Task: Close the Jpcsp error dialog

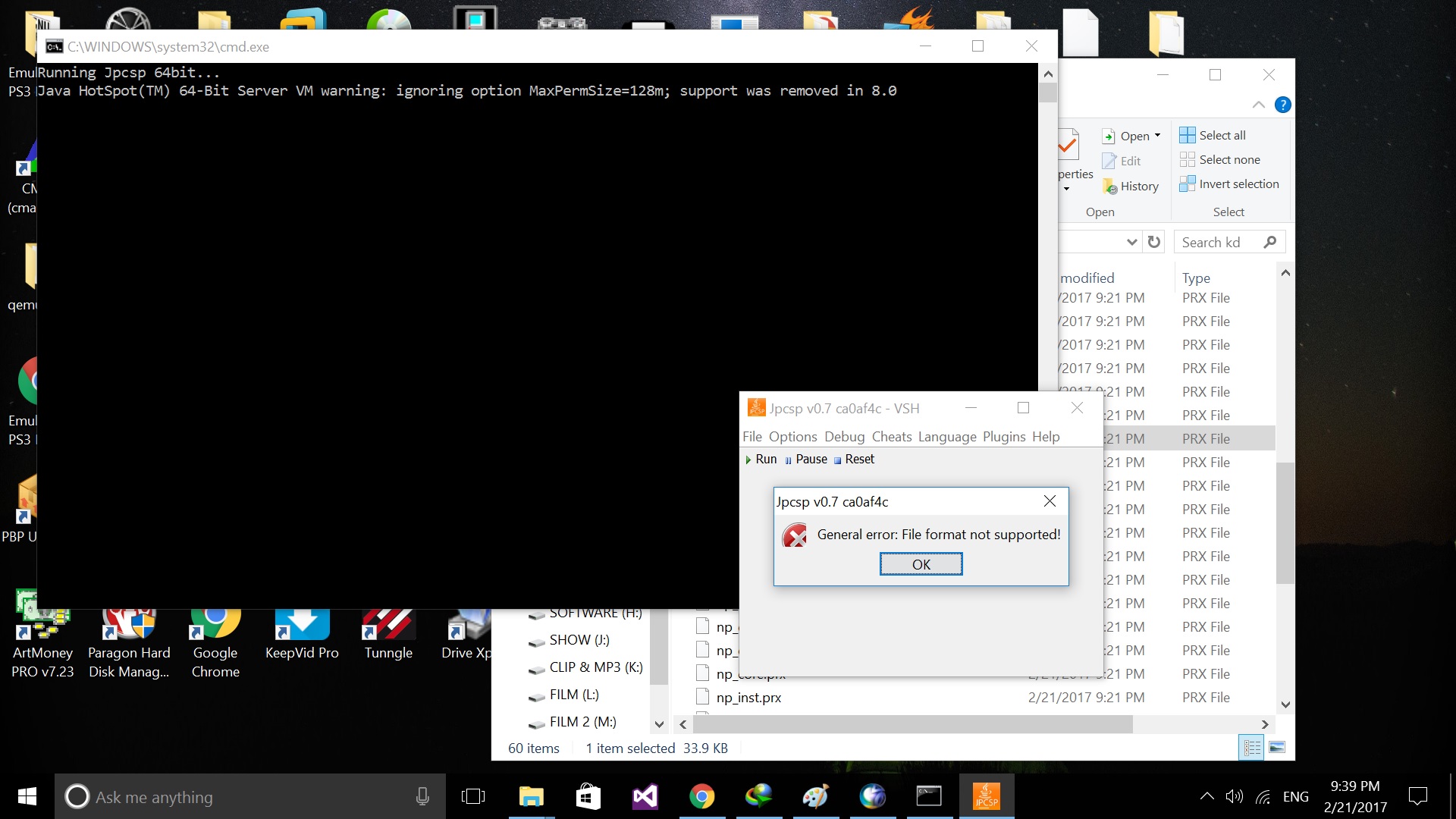Action: (1050, 501)
